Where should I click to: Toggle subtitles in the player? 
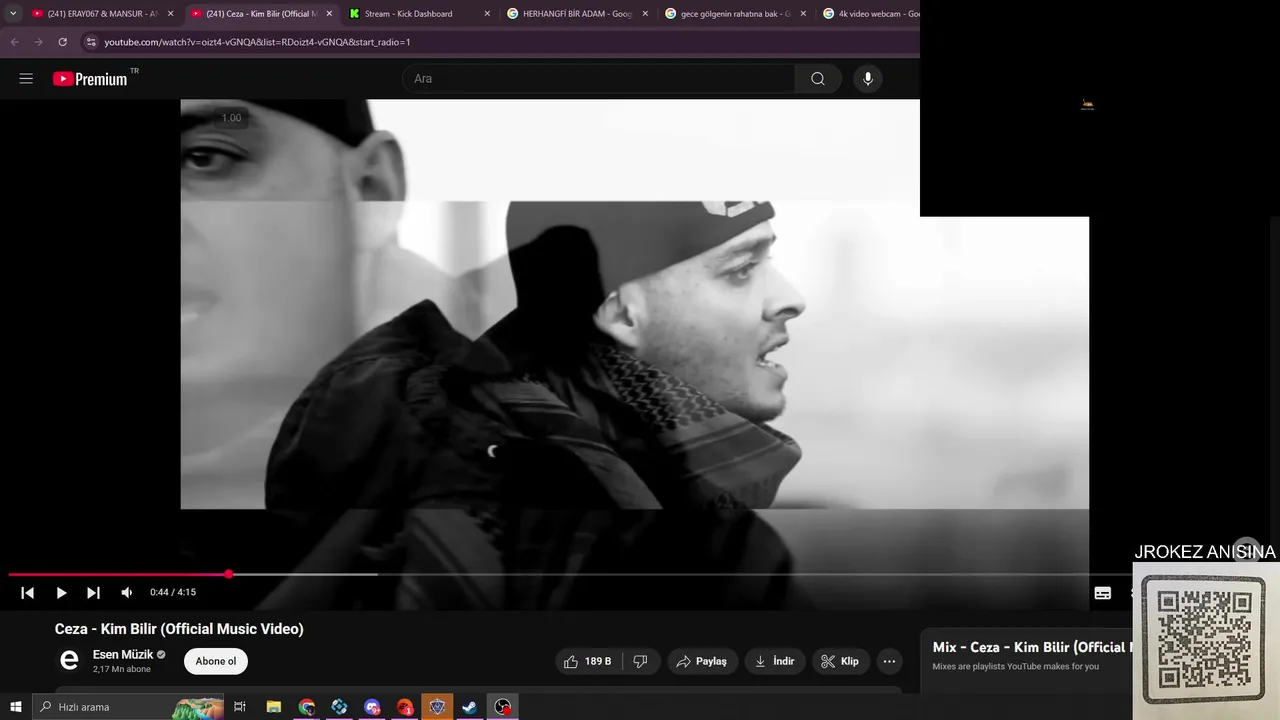click(x=1103, y=593)
